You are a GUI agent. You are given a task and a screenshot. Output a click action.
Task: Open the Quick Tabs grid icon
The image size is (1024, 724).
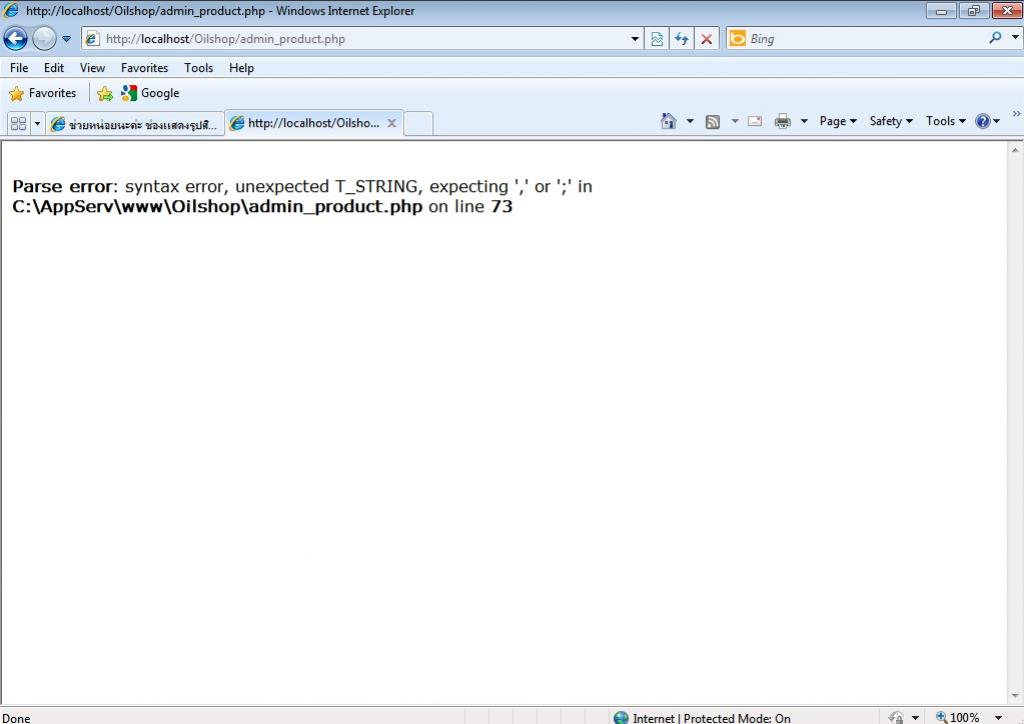(x=18, y=123)
